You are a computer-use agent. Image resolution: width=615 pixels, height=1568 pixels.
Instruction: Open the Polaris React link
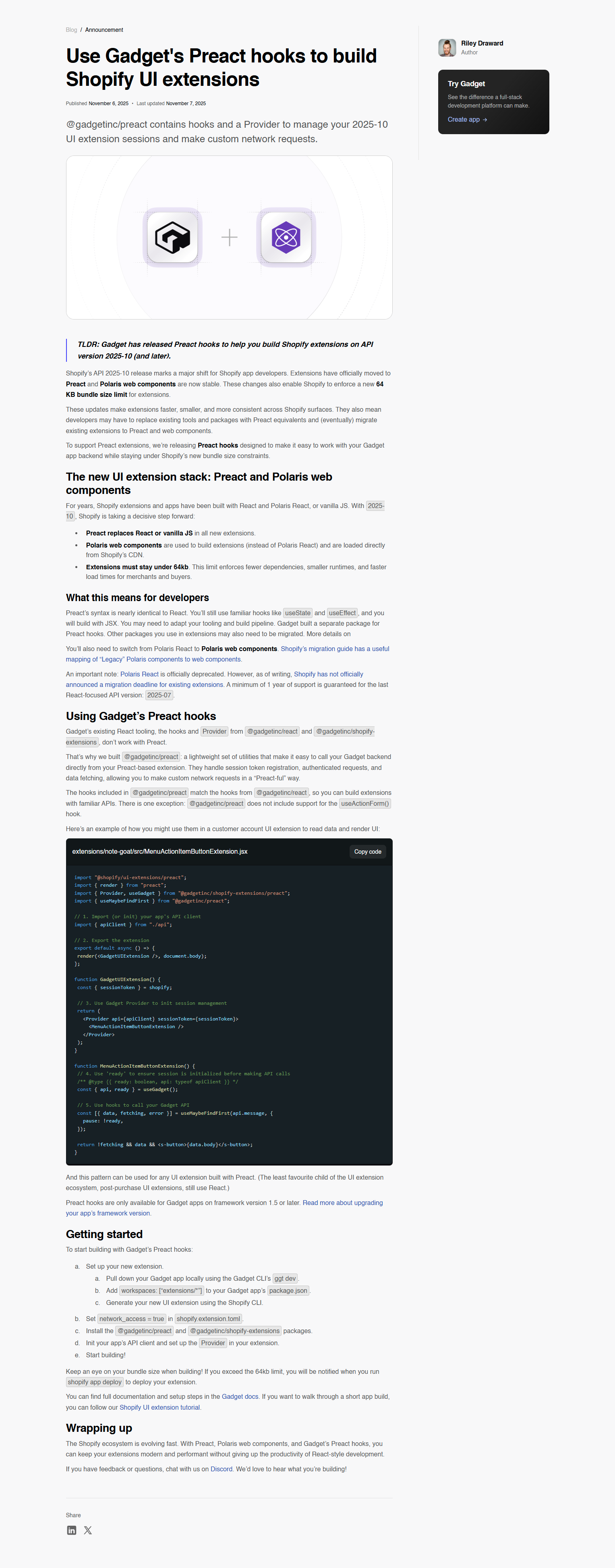pyautogui.click(x=139, y=674)
